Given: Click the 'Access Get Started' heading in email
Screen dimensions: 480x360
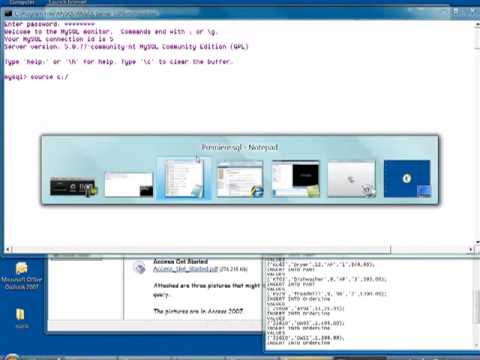Looking at the screenshot, I should [x=180, y=261].
